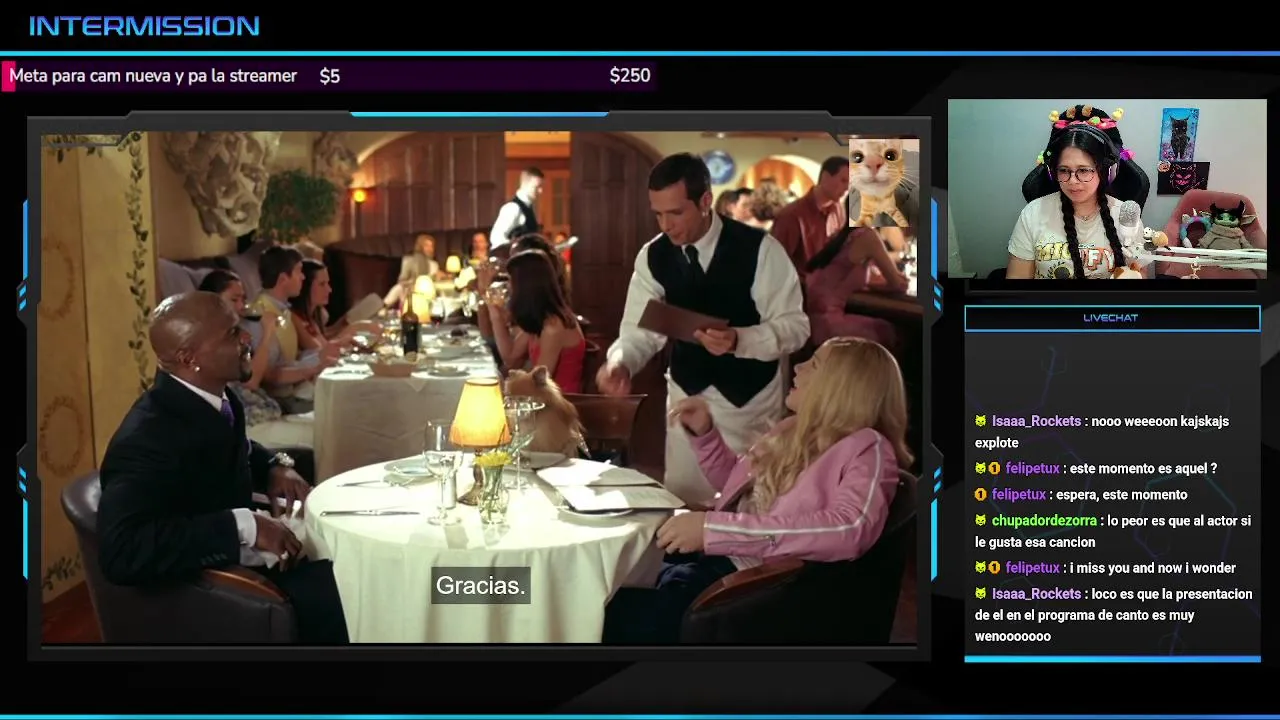
Task: Click the cat badge before felipetux's "este momento es aquel"
Action: click(981, 468)
